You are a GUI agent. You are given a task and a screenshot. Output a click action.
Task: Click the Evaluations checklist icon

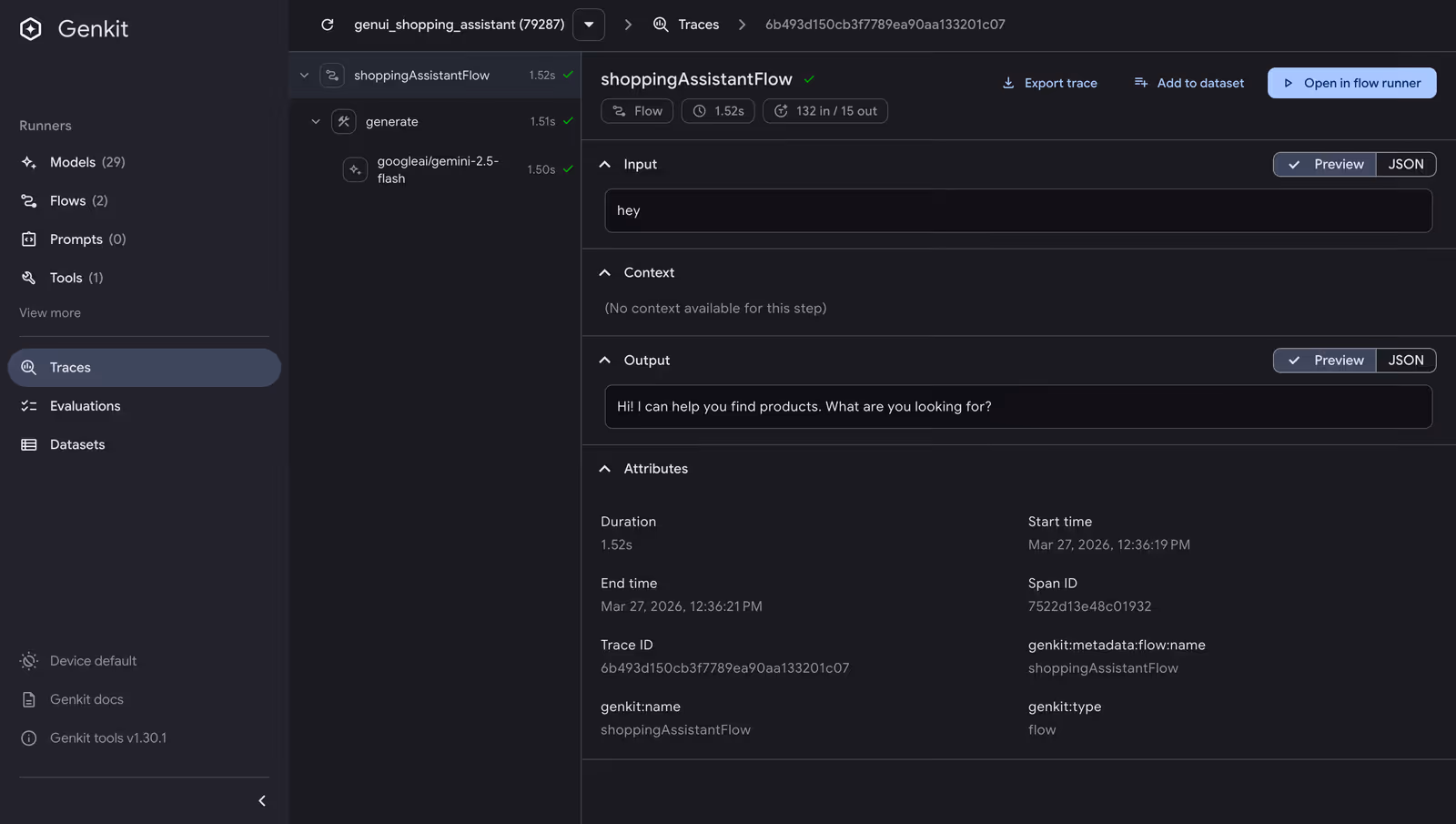pos(29,406)
